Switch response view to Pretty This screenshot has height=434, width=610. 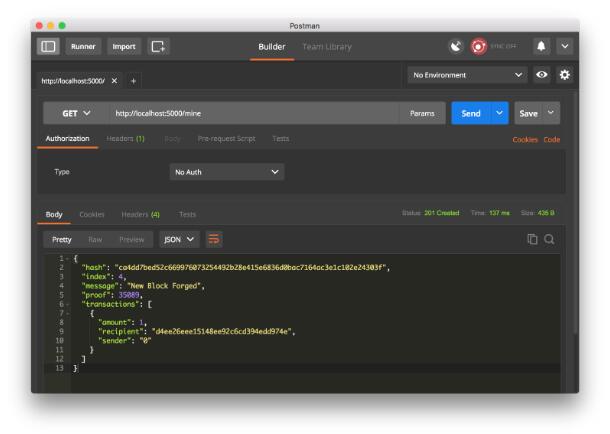62,239
